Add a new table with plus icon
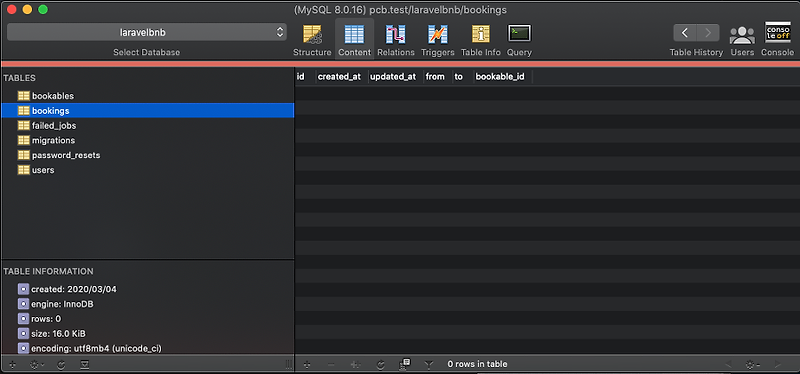The width and height of the screenshot is (800, 374). 13,365
